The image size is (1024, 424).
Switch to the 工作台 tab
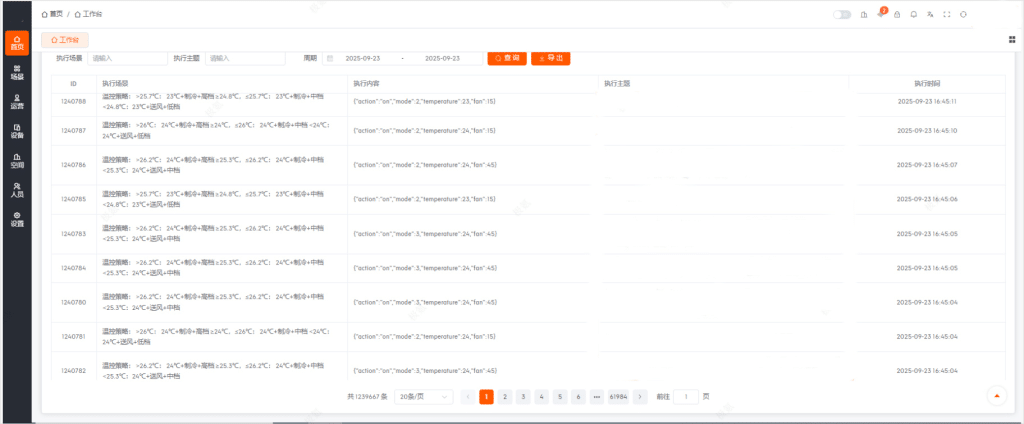click(65, 40)
